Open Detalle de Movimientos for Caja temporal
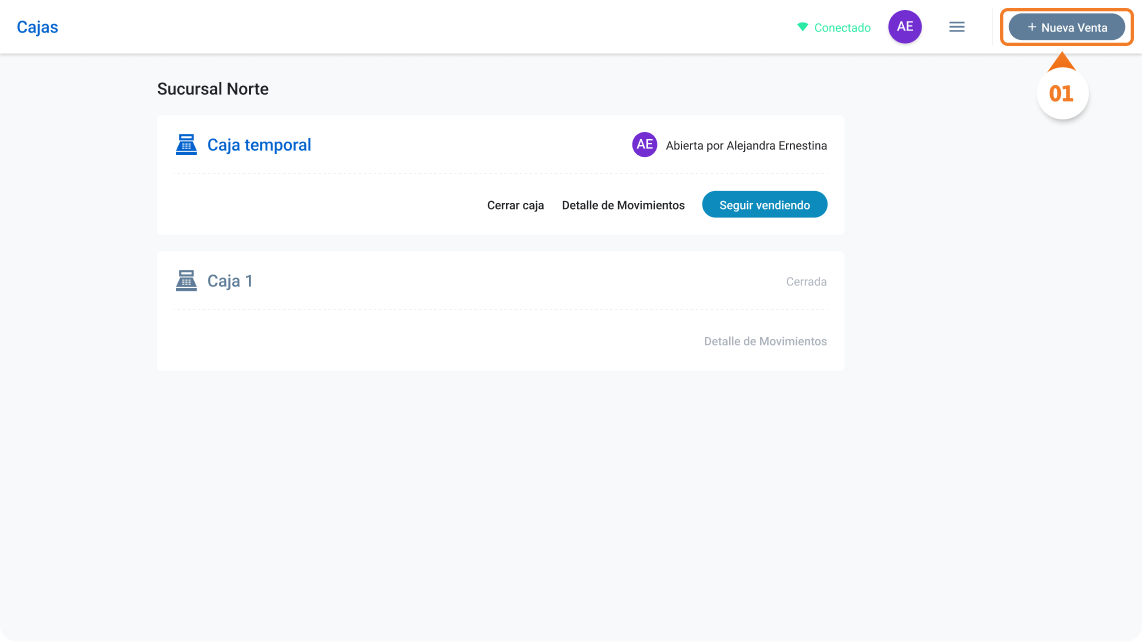 click(623, 205)
